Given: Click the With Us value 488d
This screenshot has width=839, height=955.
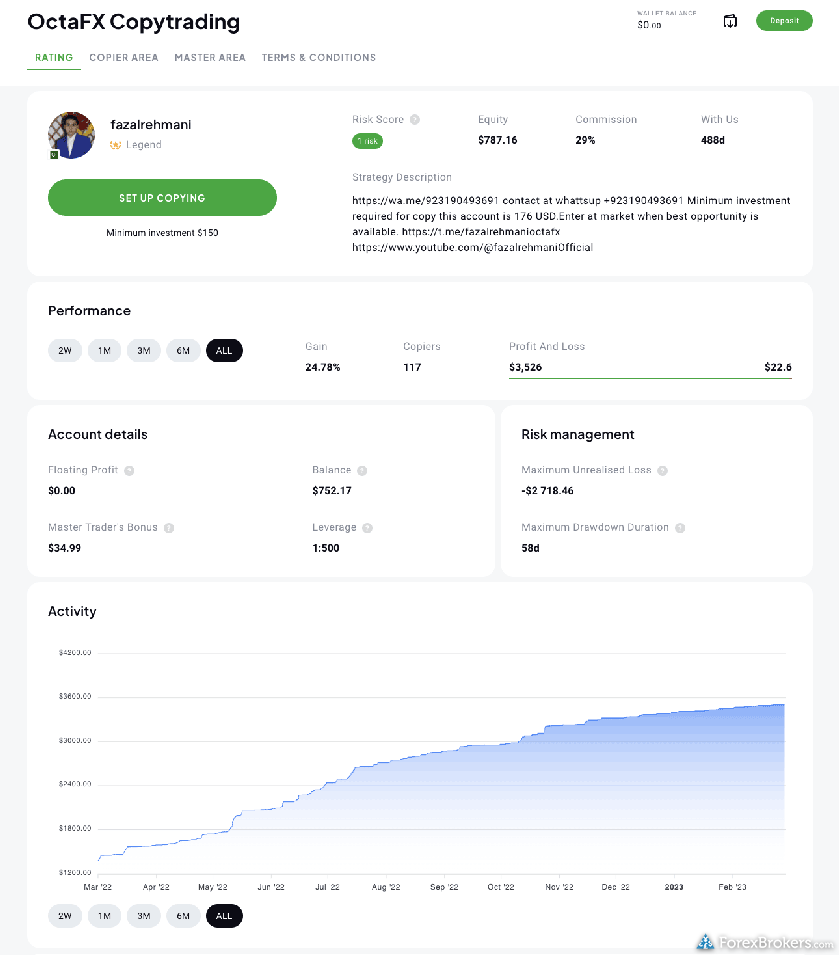Looking at the screenshot, I should tap(712, 140).
